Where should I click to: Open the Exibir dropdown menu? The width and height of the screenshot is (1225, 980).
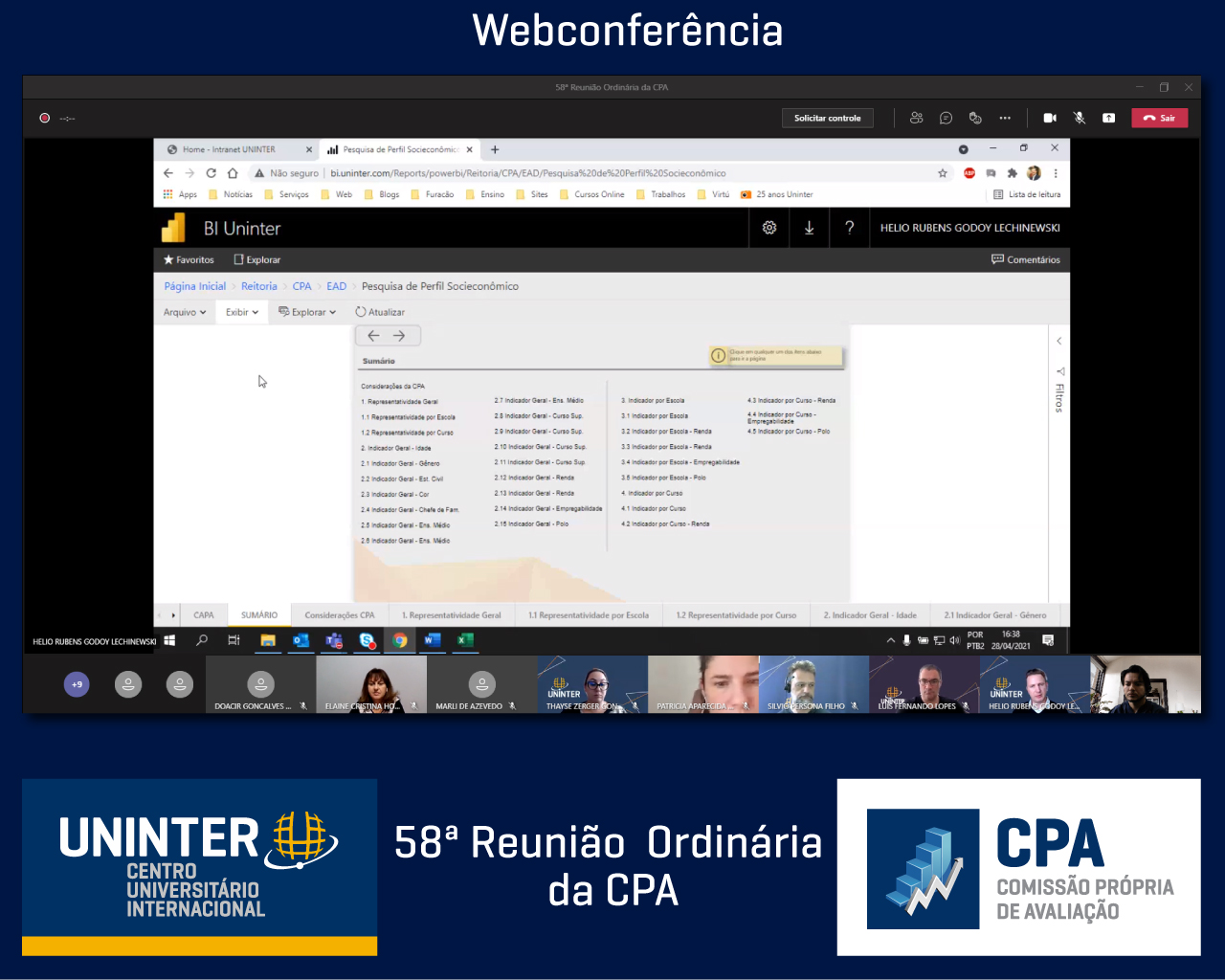click(x=241, y=312)
